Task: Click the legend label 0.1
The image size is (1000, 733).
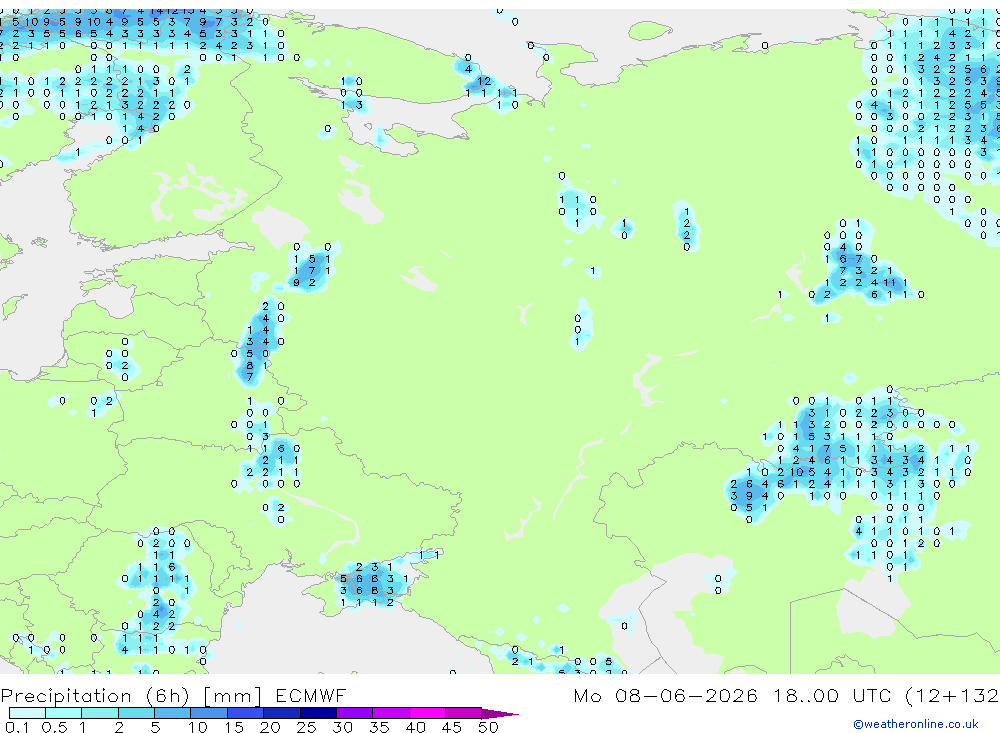Action: [x=17, y=727]
